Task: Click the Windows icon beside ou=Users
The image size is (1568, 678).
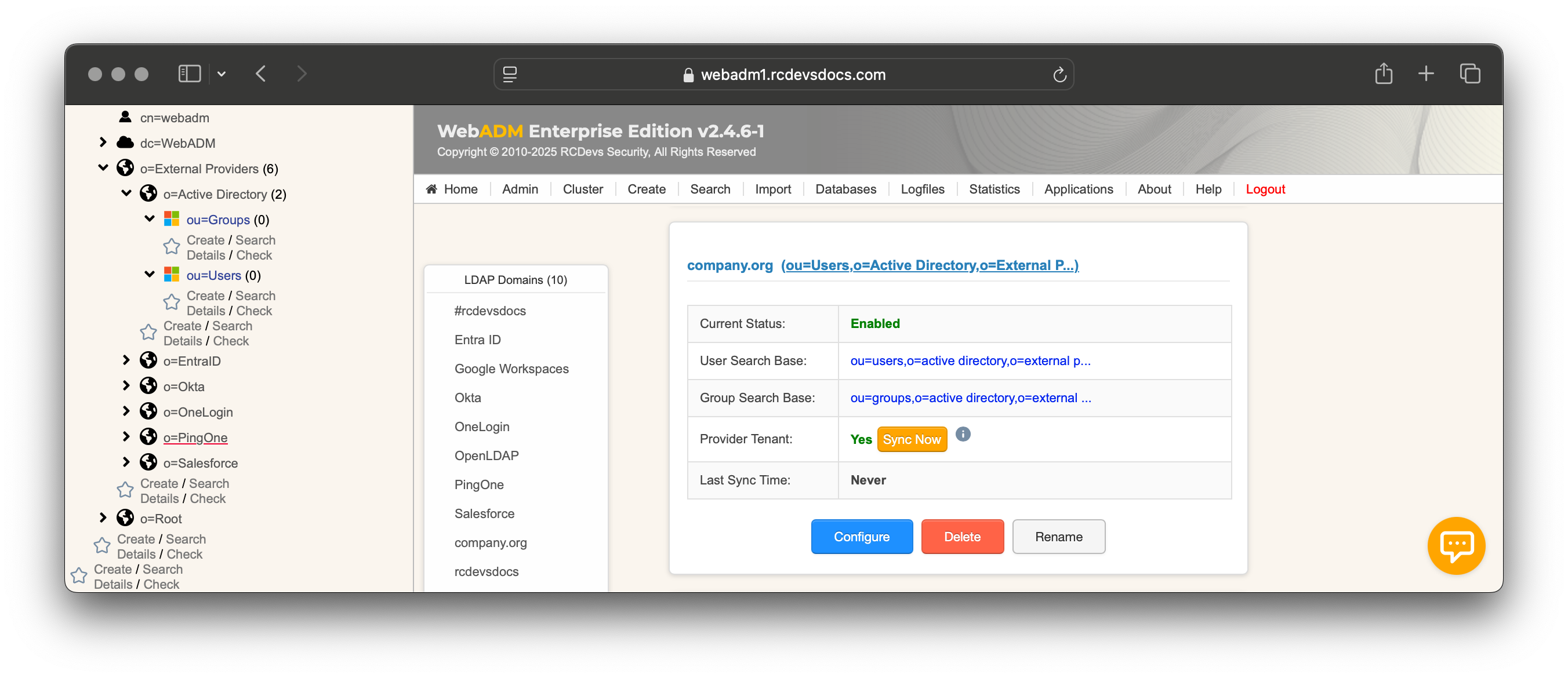Action: pyautogui.click(x=172, y=275)
